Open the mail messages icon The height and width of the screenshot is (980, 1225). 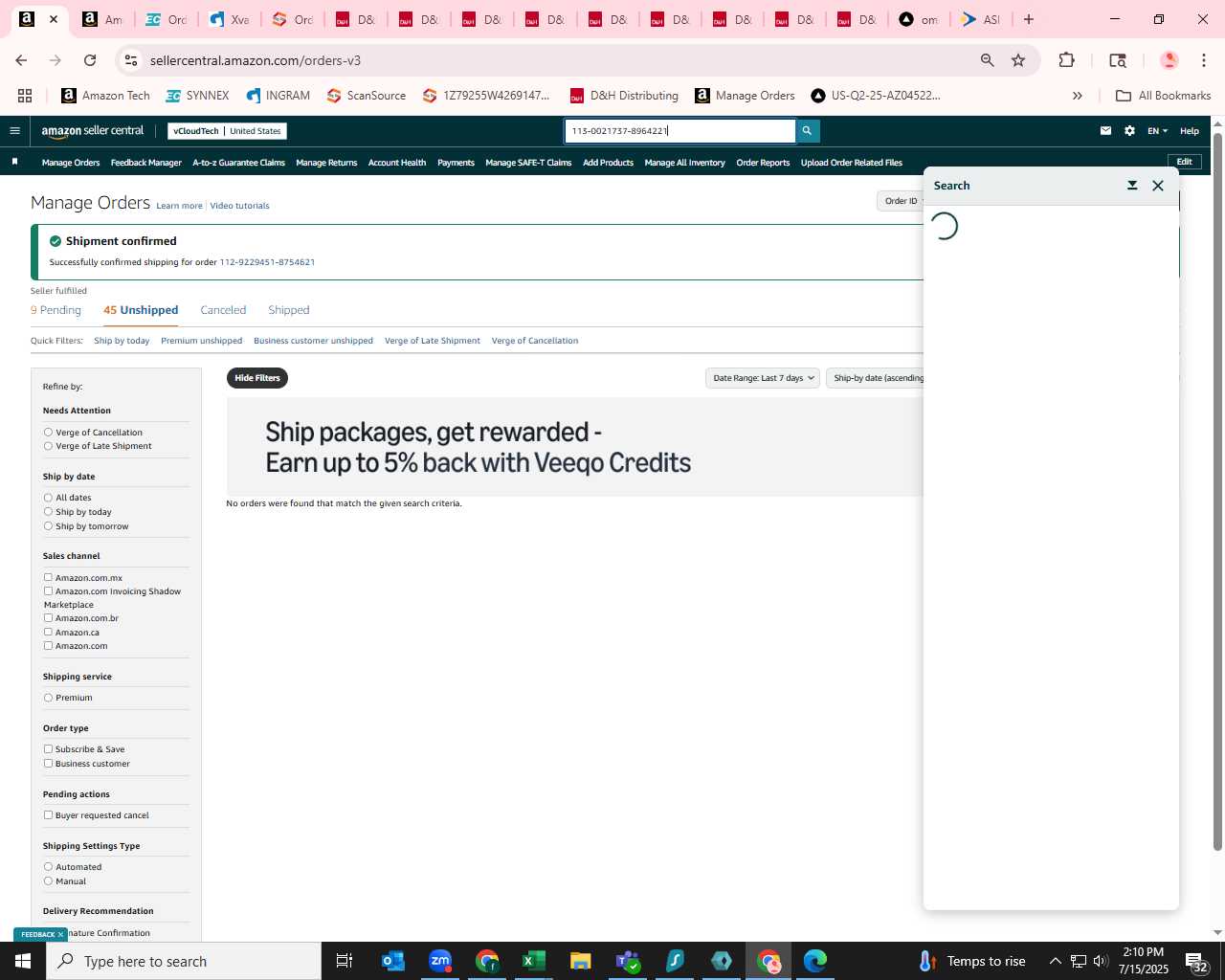1105,131
